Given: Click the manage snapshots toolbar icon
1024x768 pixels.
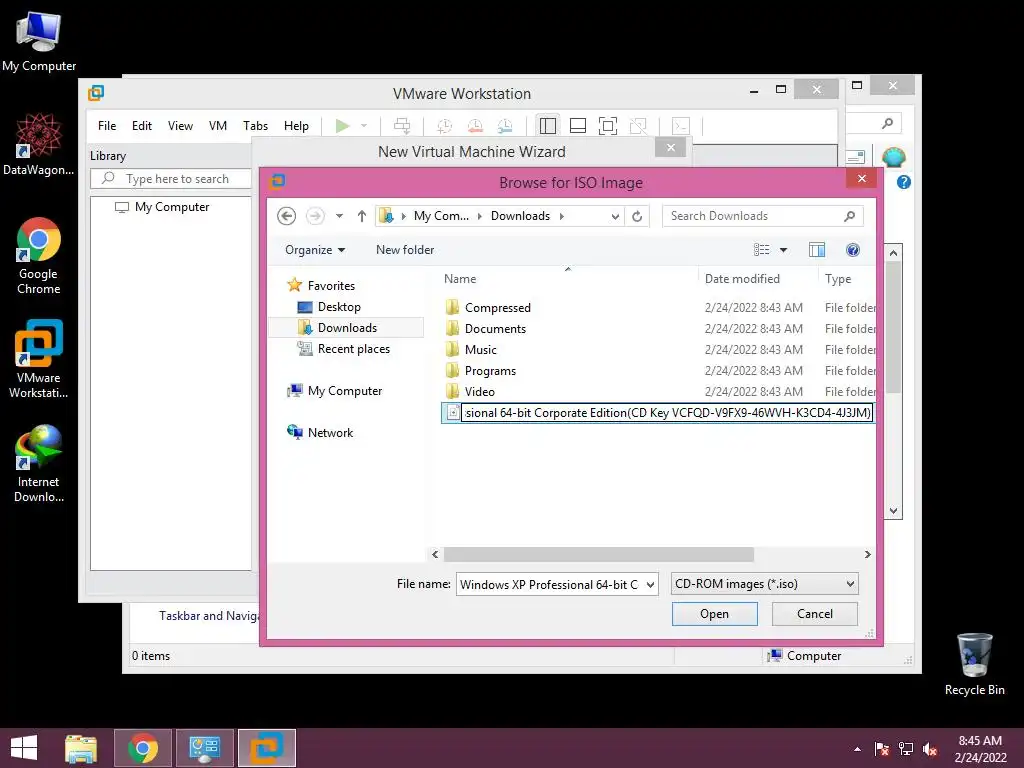Looking at the screenshot, I should [x=505, y=125].
